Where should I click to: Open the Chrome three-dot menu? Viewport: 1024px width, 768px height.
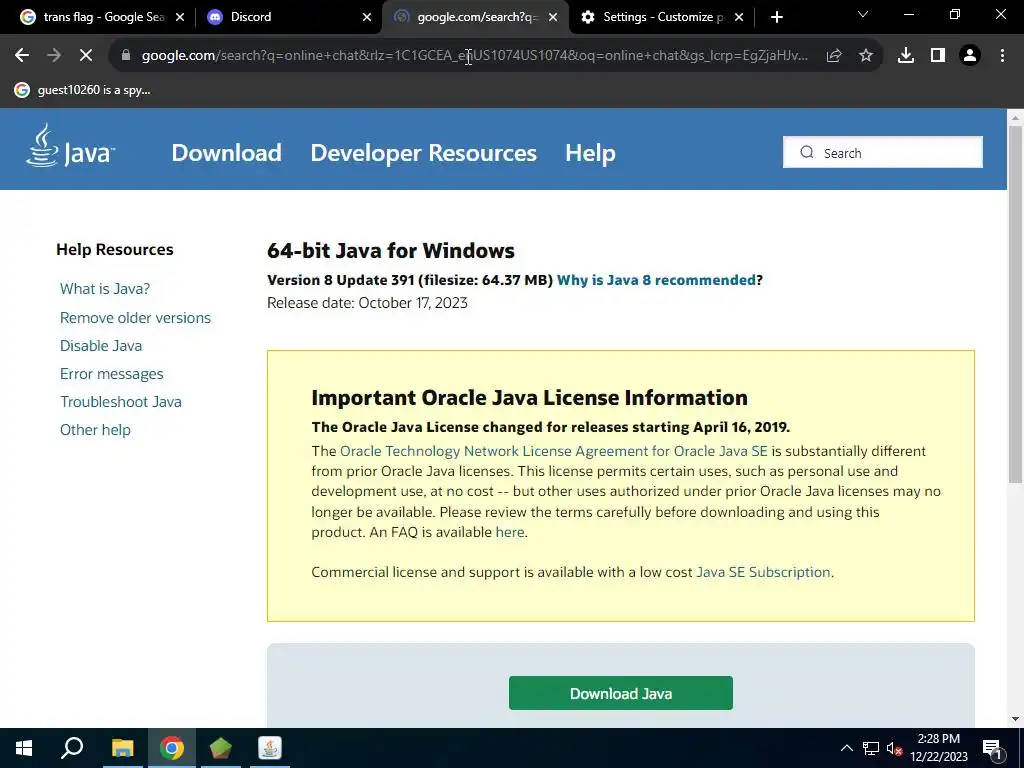pos(1002,56)
